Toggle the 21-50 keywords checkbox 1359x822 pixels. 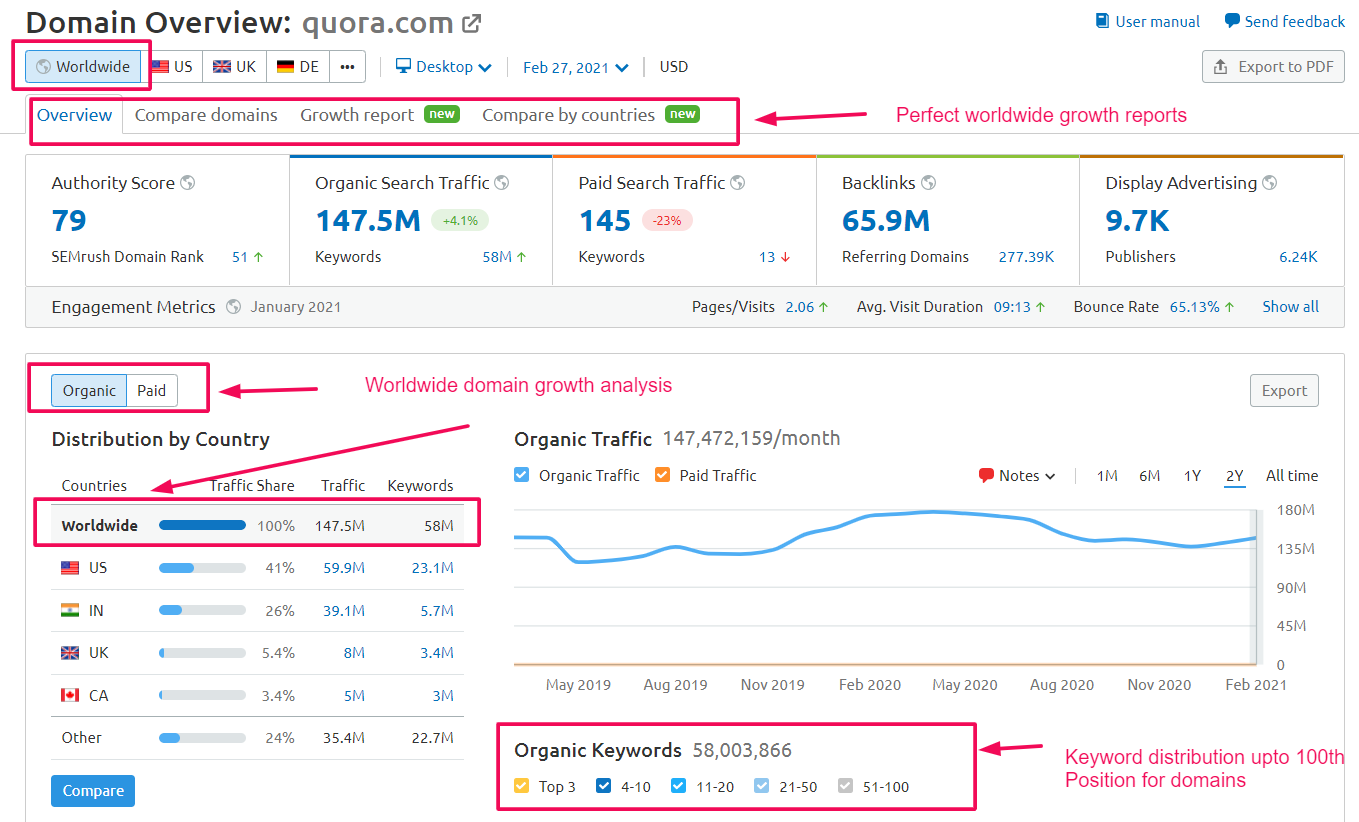(762, 786)
